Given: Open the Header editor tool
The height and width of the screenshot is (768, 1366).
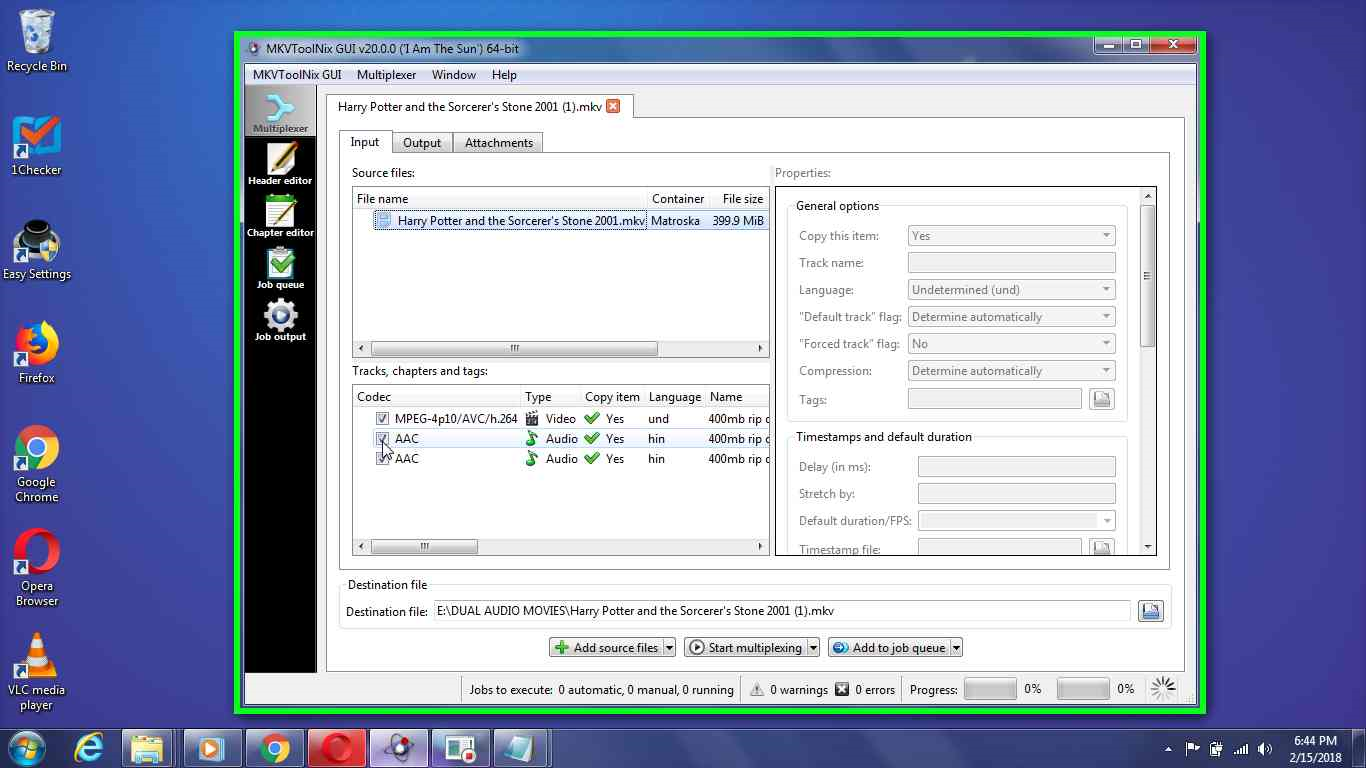Looking at the screenshot, I should coord(280,164).
